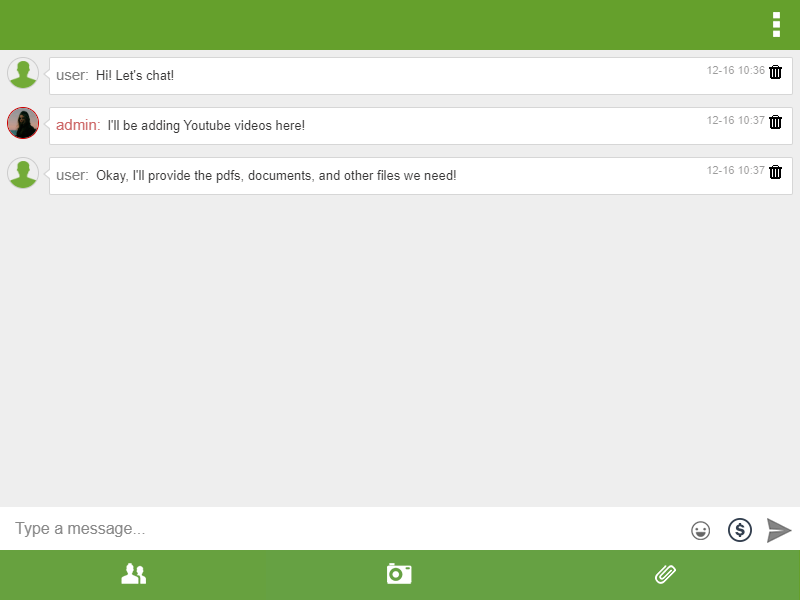Open the contacts icon on the bottom bar
The height and width of the screenshot is (600, 800).
(x=133, y=574)
